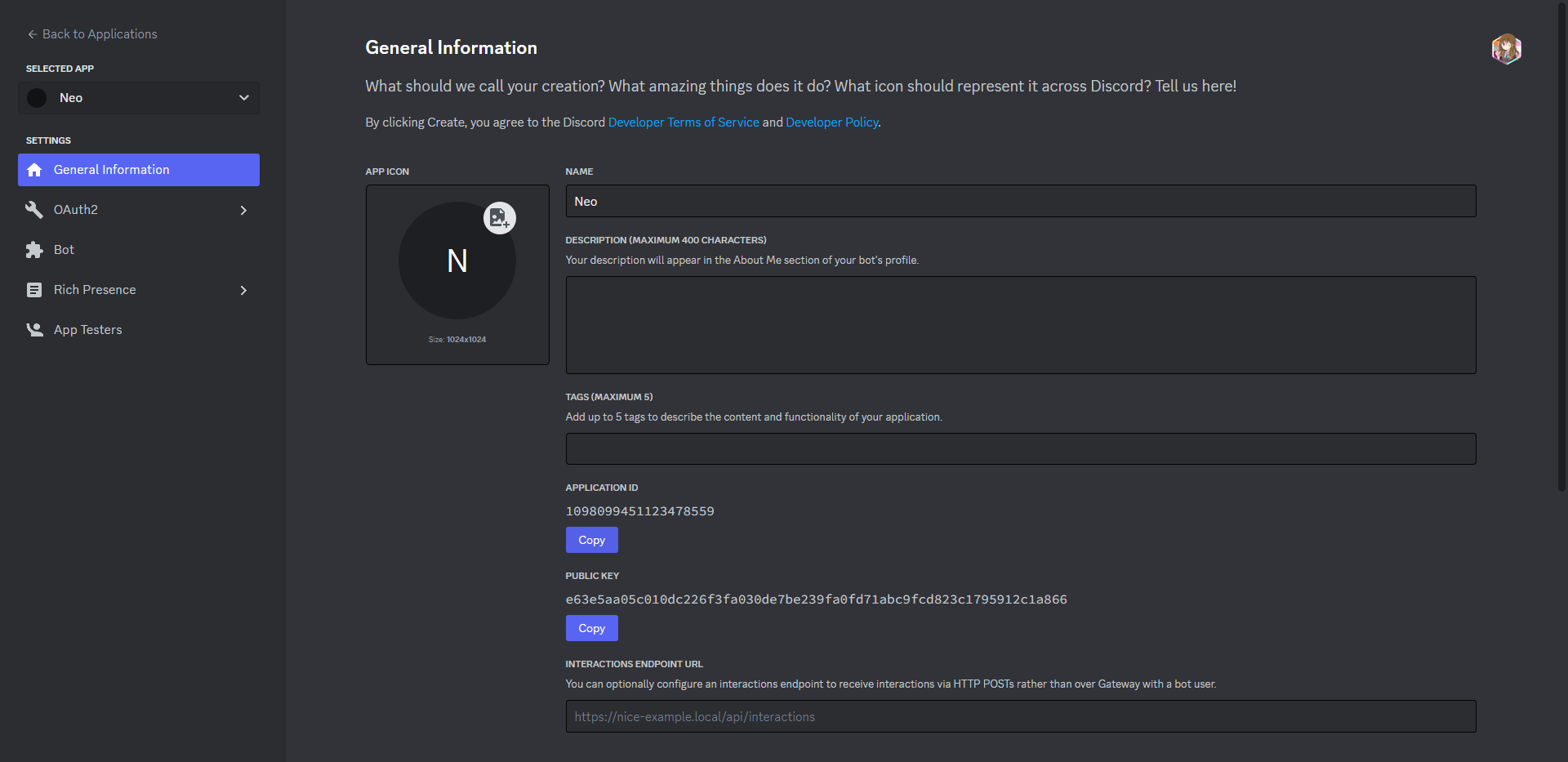1568x762 pixels.
Task: Open the Rich Presence section
Action: (139, 290)
